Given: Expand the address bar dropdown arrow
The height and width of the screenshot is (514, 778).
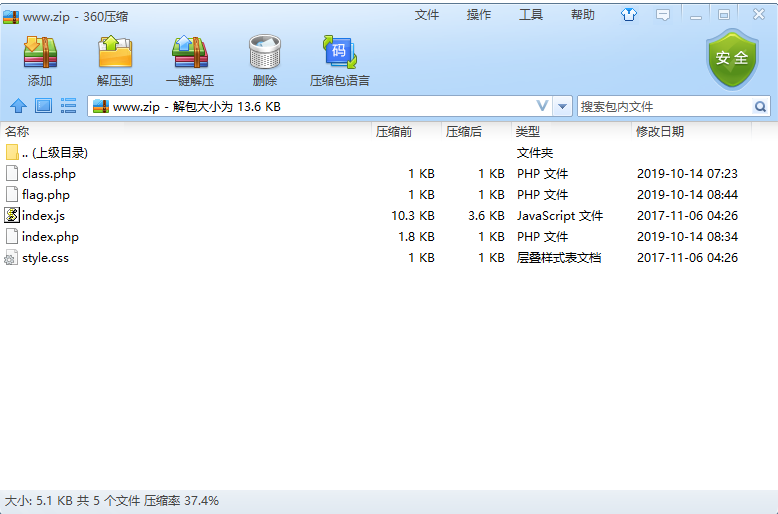Looking at the screenshot, I should [x=562, y=106].
